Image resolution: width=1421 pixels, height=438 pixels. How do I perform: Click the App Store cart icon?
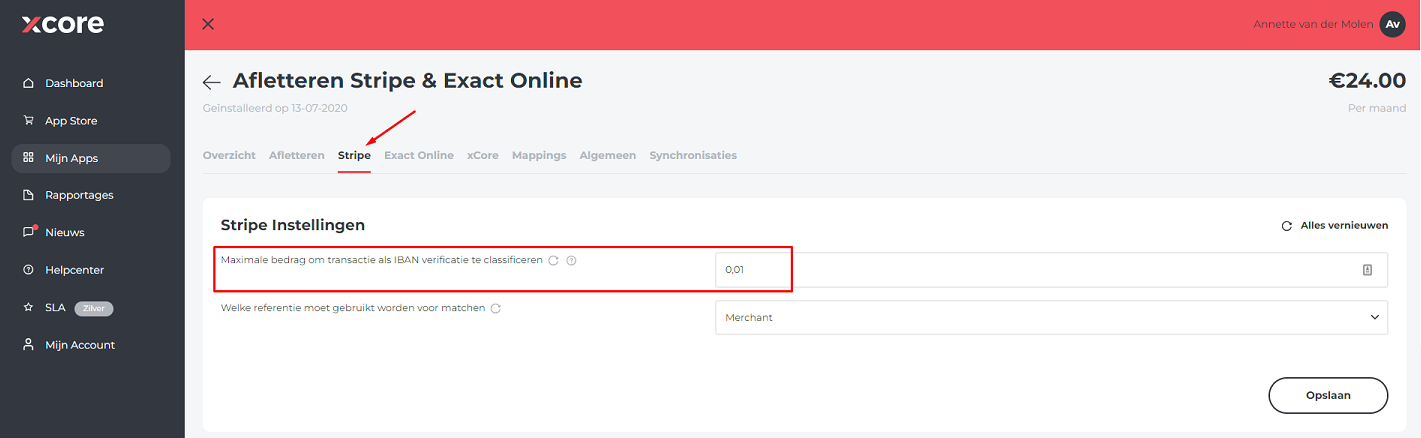pos(28,121)
